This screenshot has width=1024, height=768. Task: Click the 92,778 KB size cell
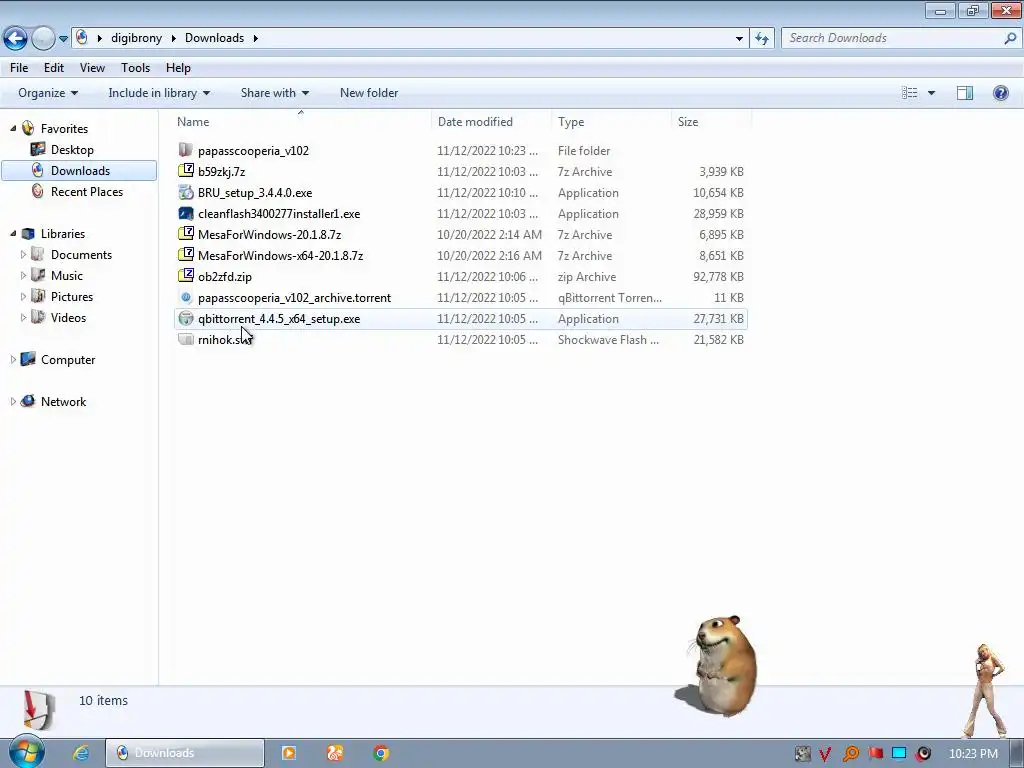tap(718, 277)
